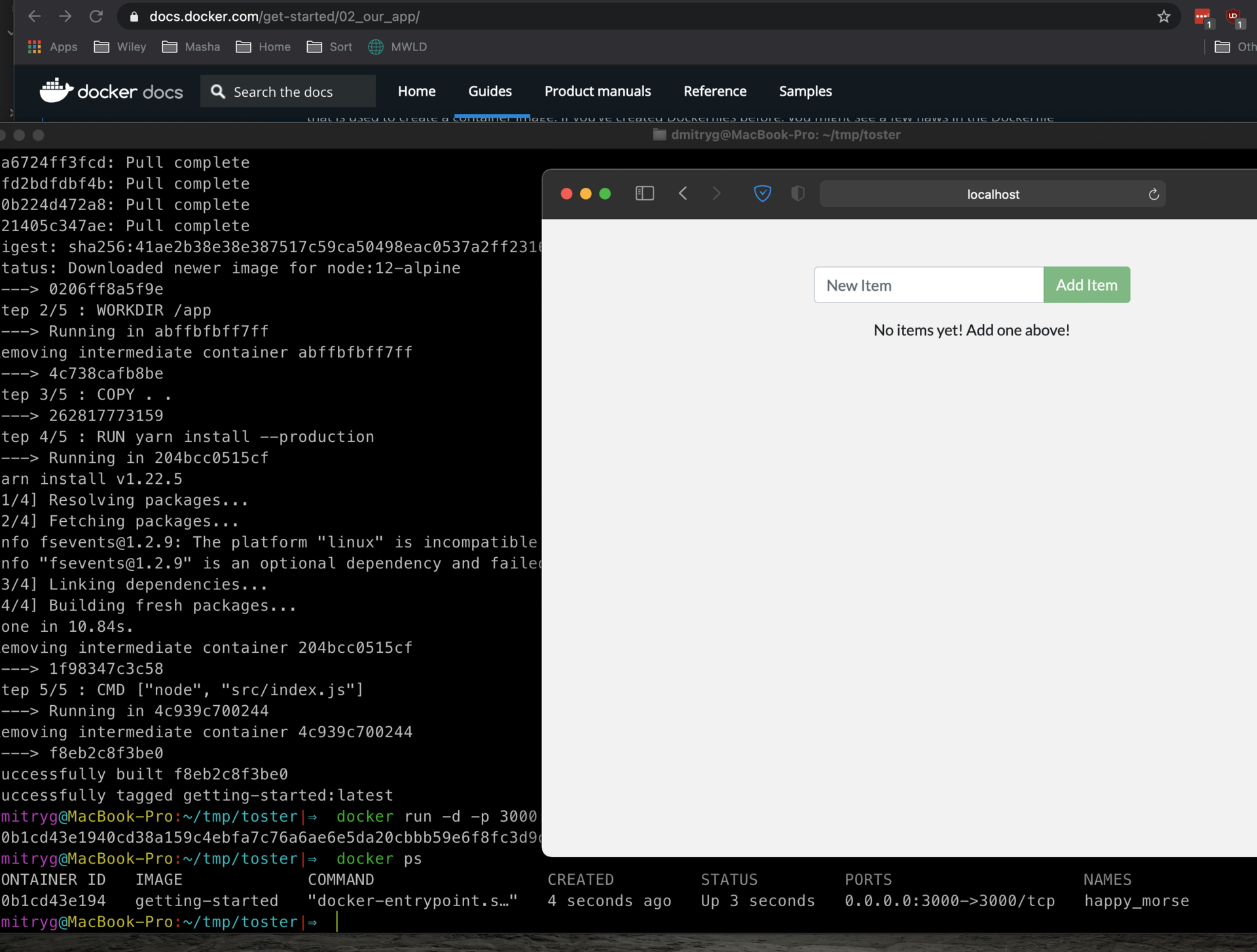
Task: Click the Add Item button
Action: pyautogui.click(x=1087, y=285)
